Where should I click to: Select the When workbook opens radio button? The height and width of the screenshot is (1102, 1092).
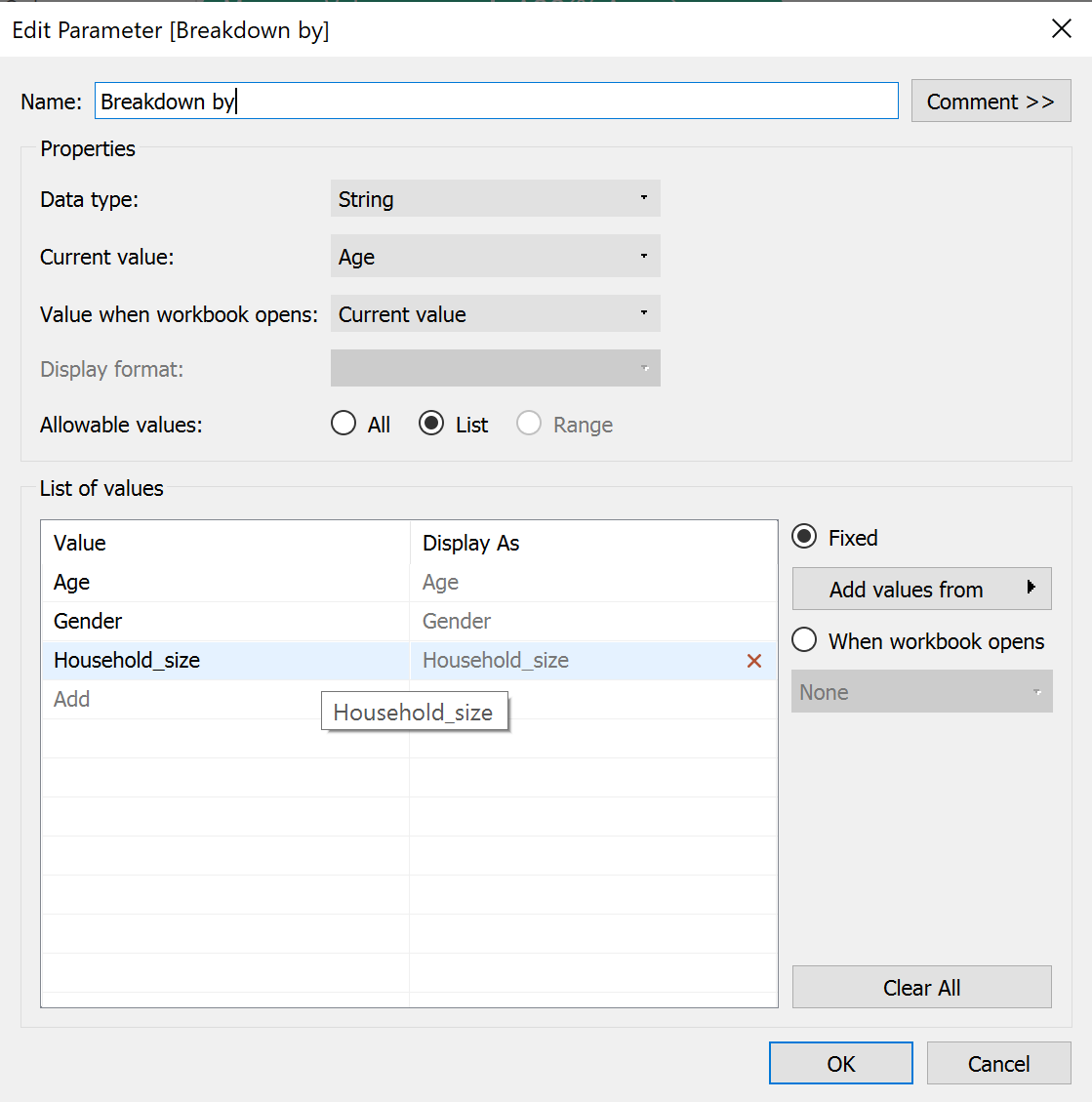804,640
